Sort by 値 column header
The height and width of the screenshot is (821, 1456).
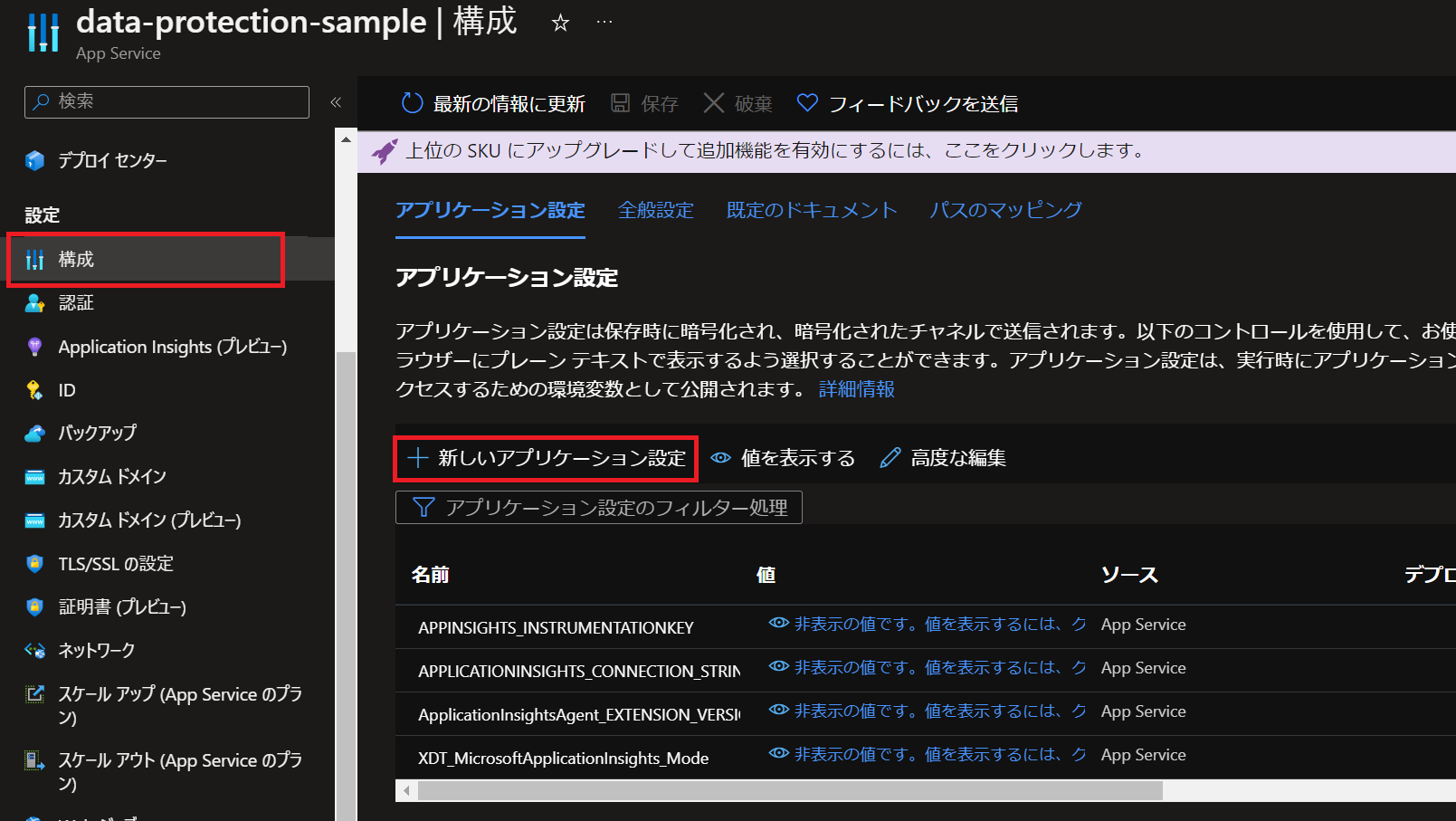(x=766, y=575)
